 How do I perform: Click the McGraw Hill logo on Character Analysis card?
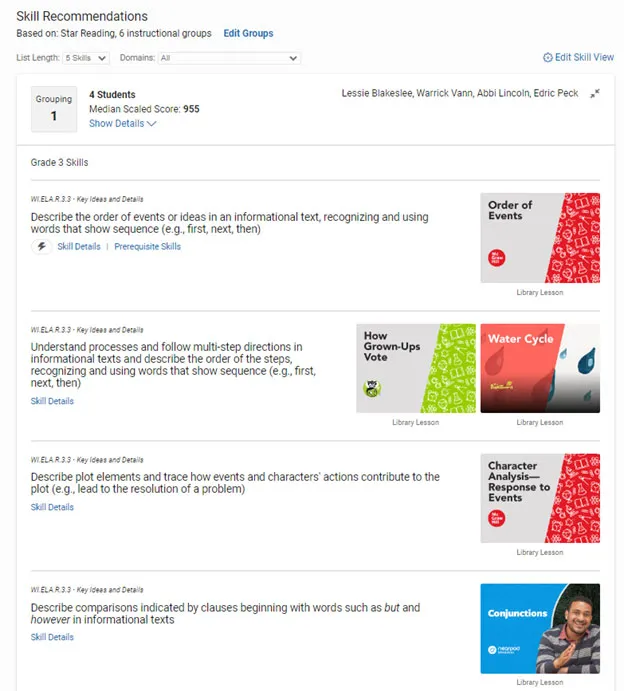click(x=497, y=518)
